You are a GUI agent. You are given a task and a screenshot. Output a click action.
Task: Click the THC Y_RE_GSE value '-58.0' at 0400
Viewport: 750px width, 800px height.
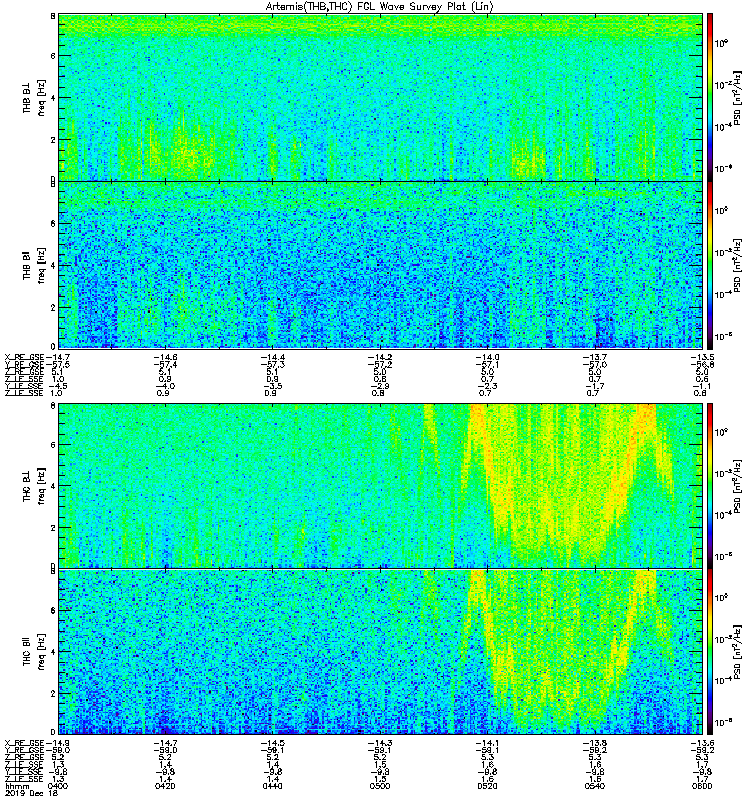click(x=58, y=751)
